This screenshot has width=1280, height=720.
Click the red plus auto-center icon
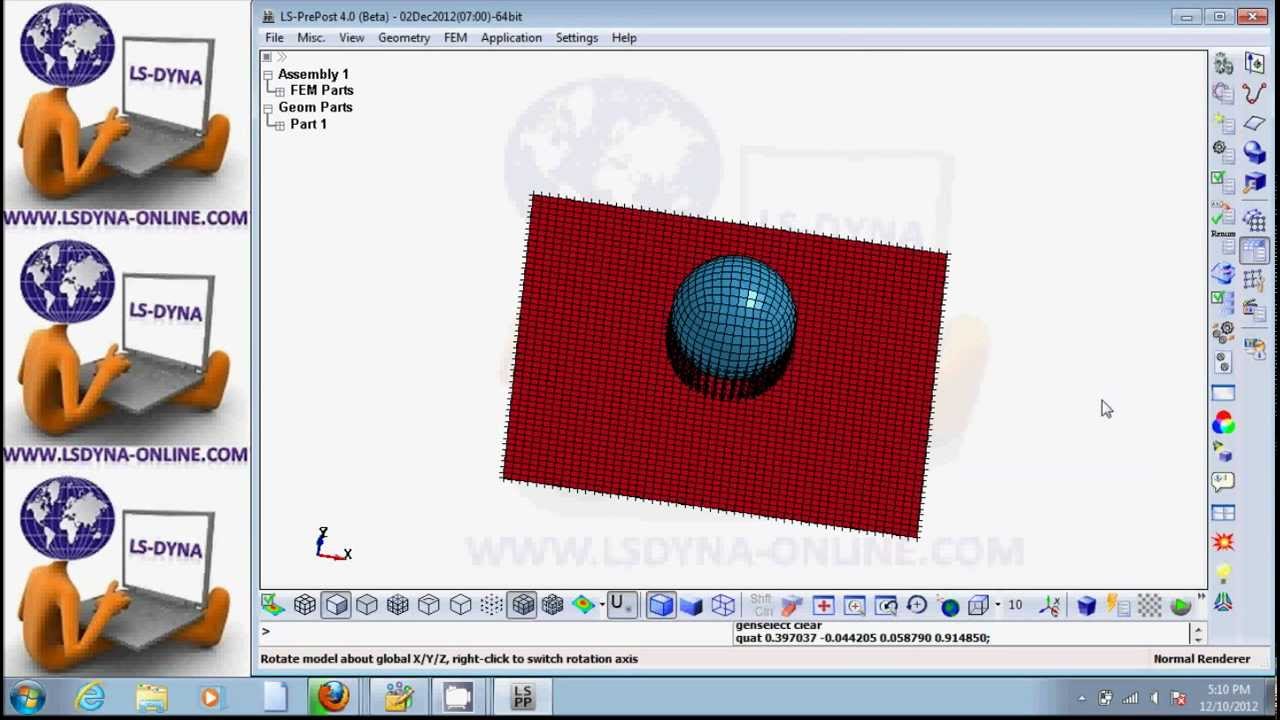[x=823, y=605]
